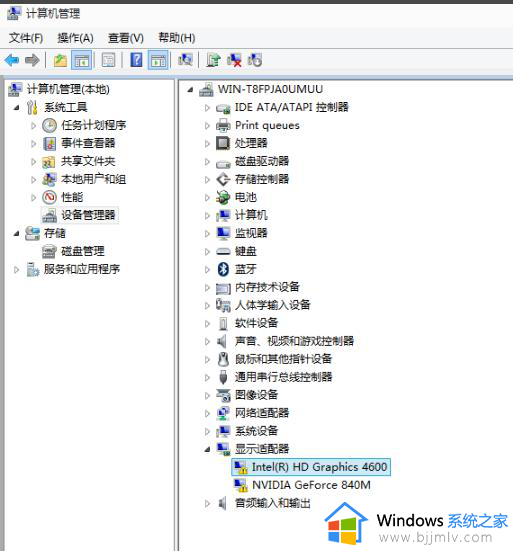The image size is (513, 551).
Task: Click the printer icon beside Print queues
Action: point(223,125)
